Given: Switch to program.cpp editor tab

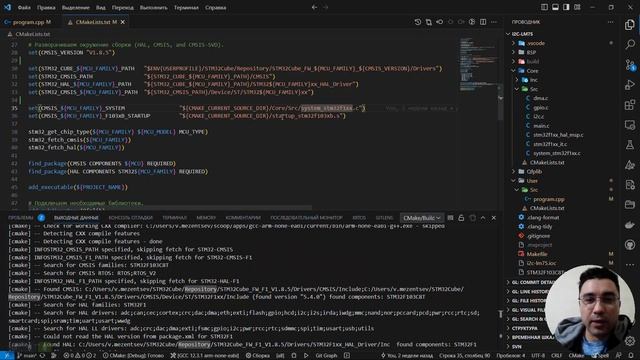Looking at the screenshot, I should tap(29, 22).
